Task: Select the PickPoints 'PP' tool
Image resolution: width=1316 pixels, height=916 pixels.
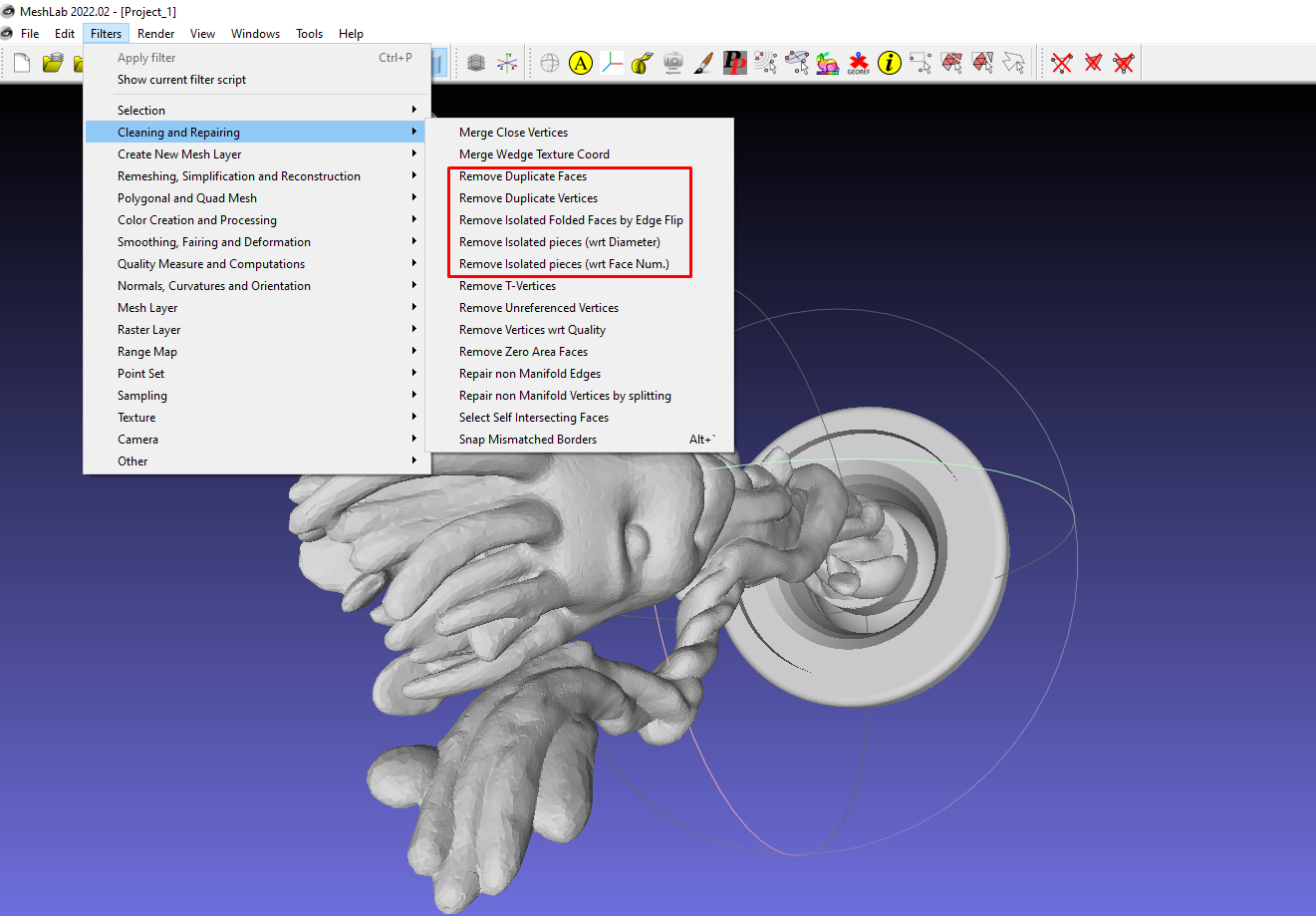Action: click(735, 64)
